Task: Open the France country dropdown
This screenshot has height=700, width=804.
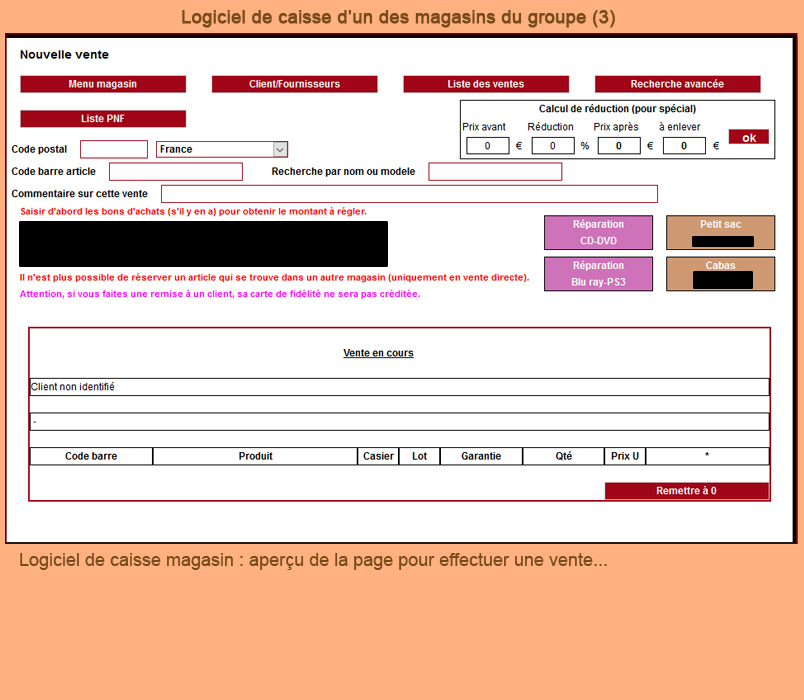Action: click(x=222, y=149)
